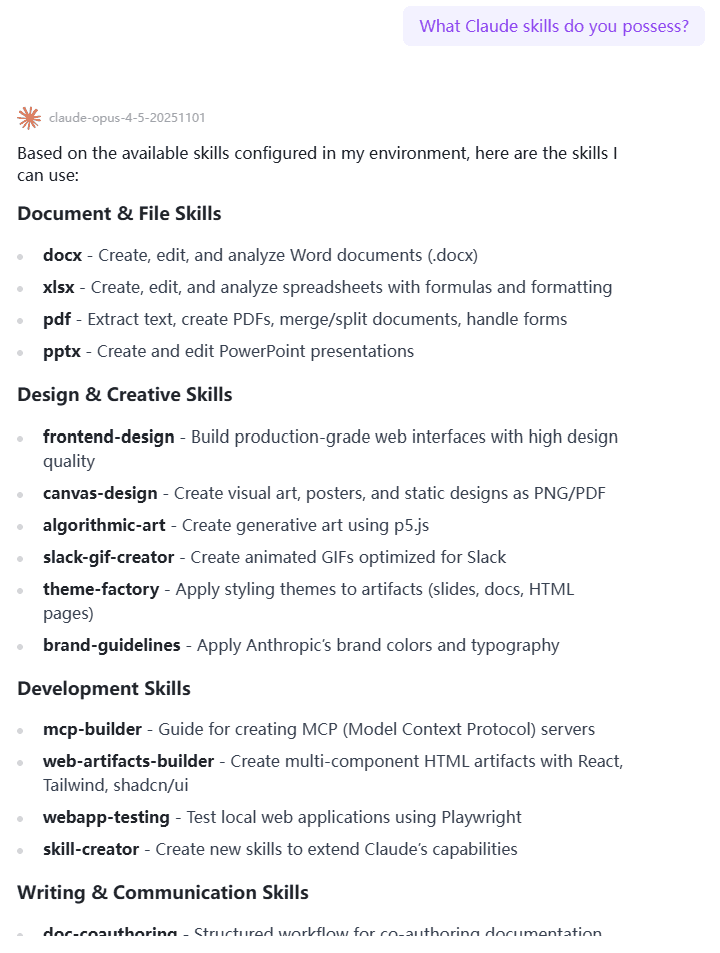Click the webapp-testing skill name
The image size is (720, 953).
pos(106,817)
